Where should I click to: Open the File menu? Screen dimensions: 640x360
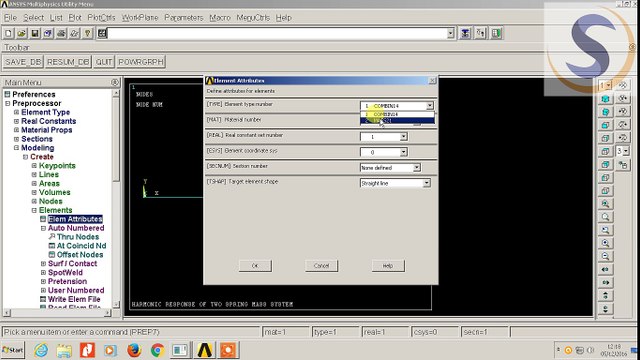point(10,18)
